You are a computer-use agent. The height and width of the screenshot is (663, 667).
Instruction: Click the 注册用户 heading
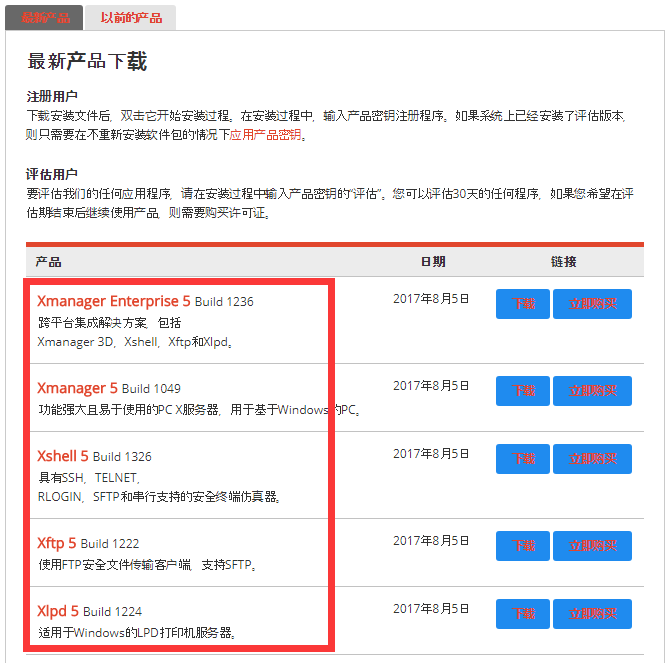coord(52,96)
